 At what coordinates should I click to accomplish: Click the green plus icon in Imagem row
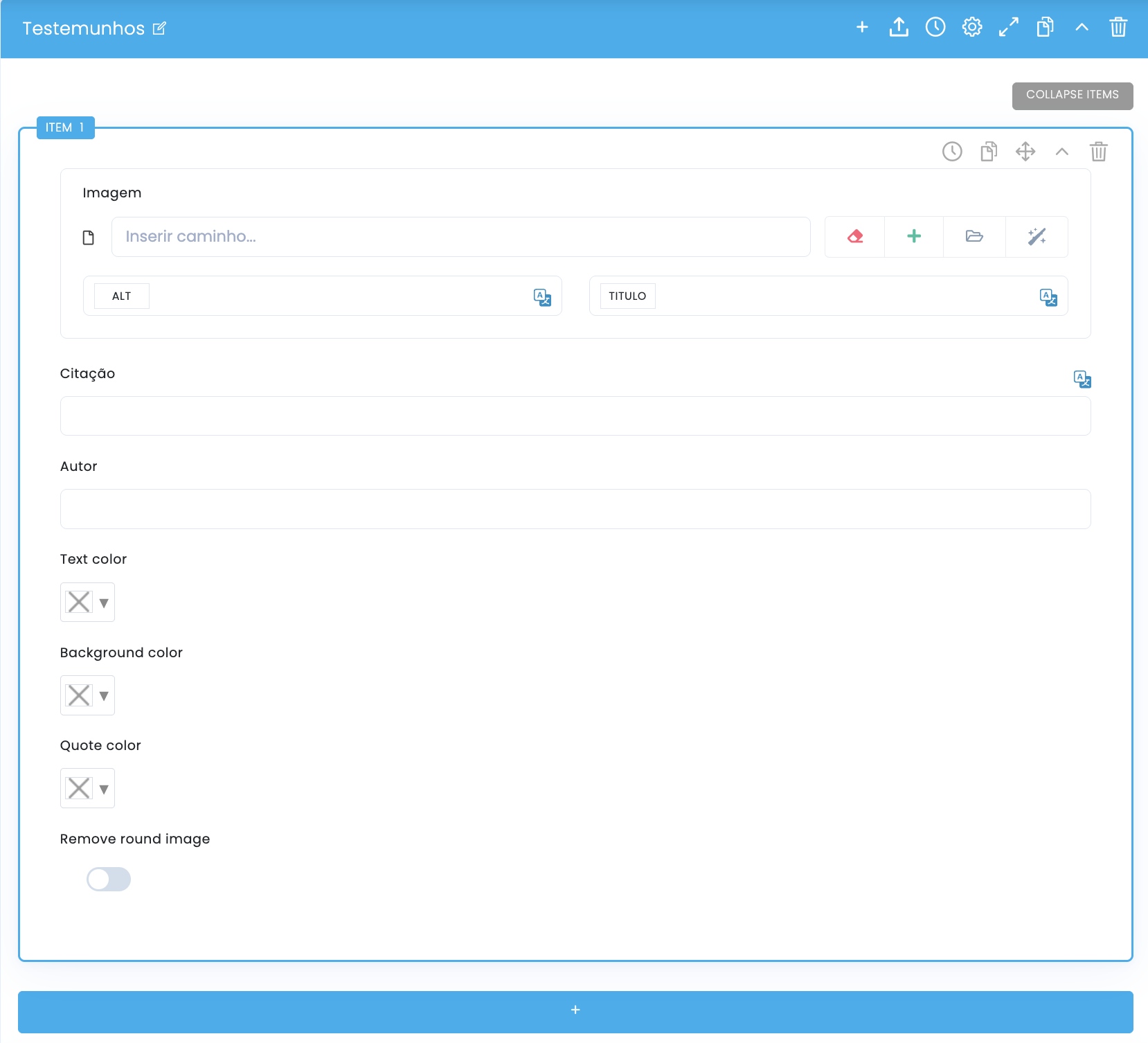914,237
